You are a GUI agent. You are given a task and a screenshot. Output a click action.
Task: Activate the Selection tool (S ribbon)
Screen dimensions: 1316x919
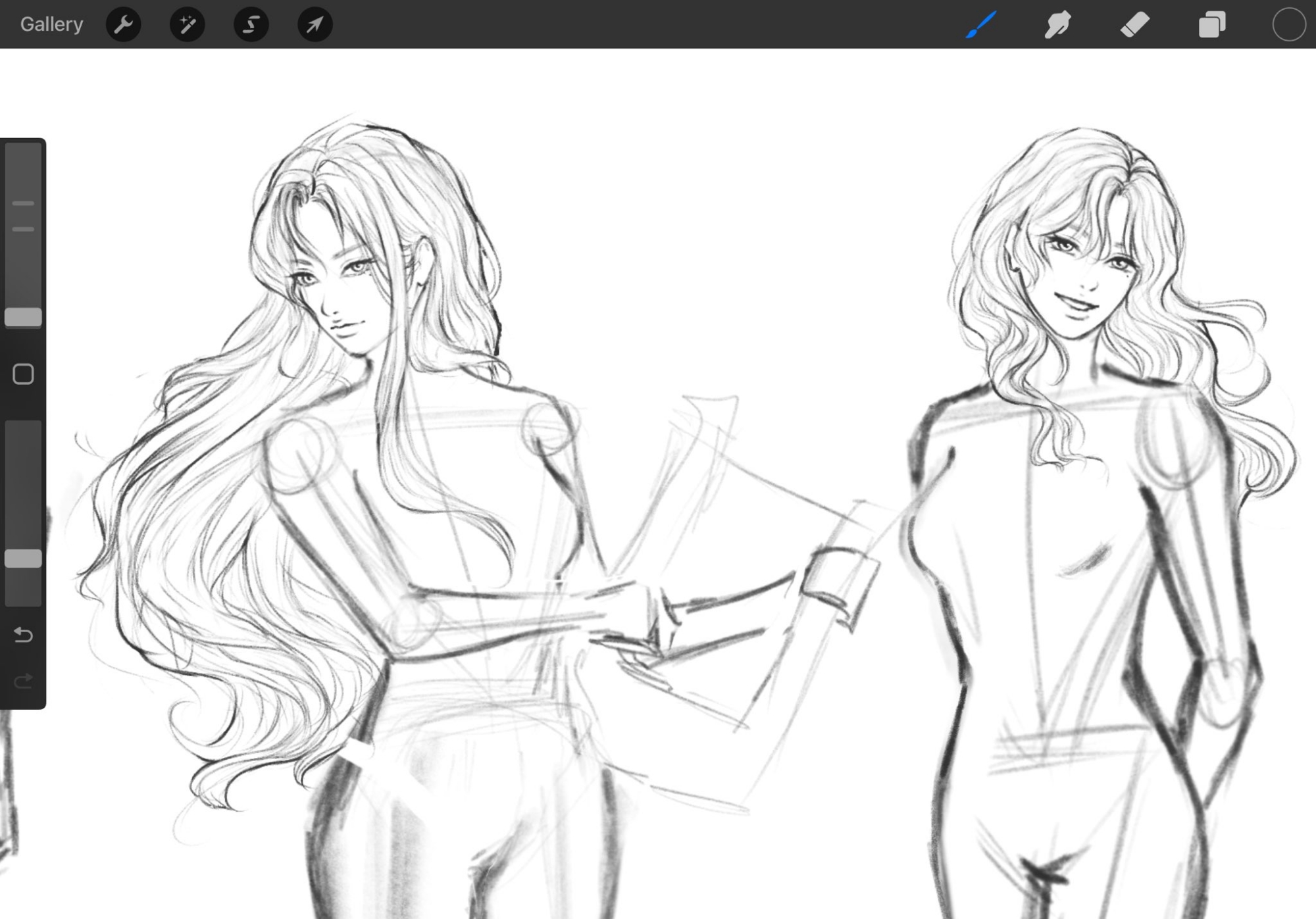(x=251, y=24)
